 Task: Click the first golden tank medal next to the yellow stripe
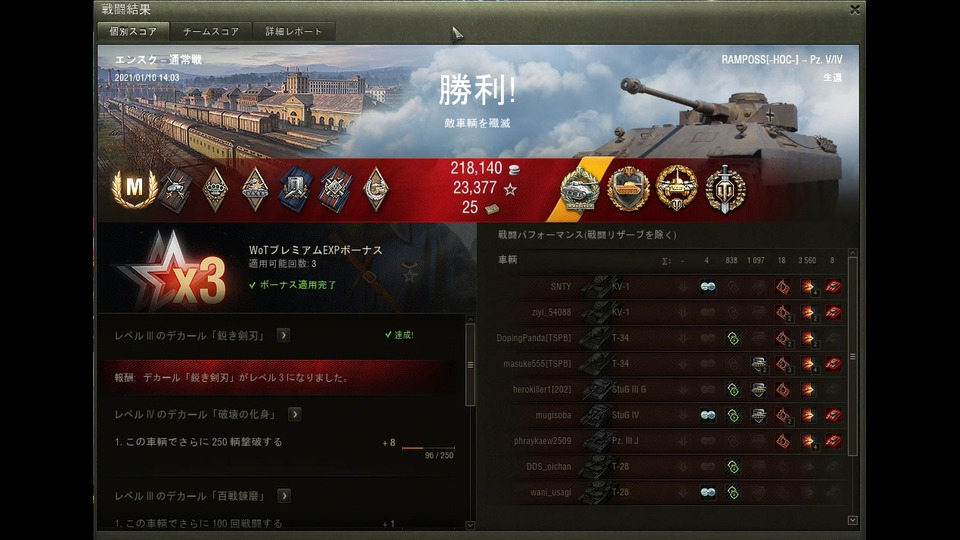(580, 189)
